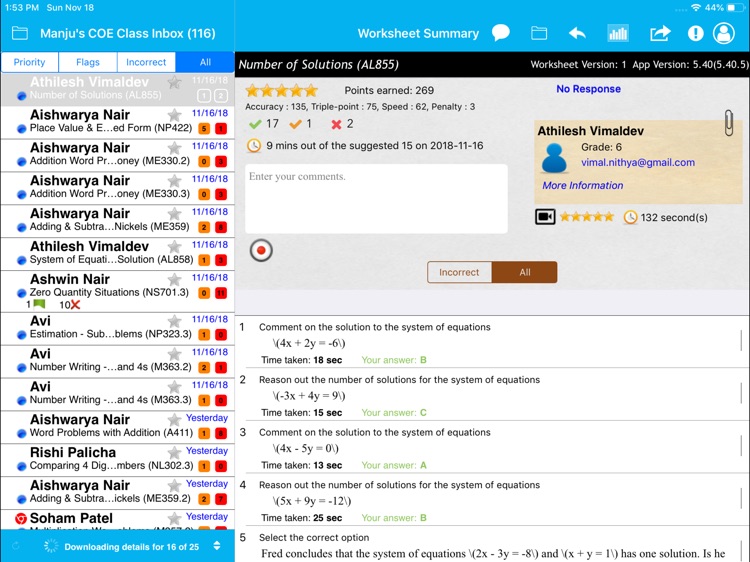Star the Estimation worksheet row

pyautogui.click(x=175, y=321)
